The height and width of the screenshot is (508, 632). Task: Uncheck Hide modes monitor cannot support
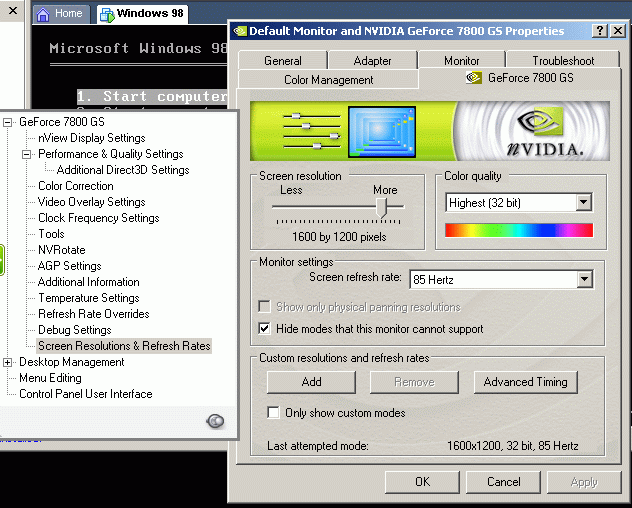click(265, 328)
